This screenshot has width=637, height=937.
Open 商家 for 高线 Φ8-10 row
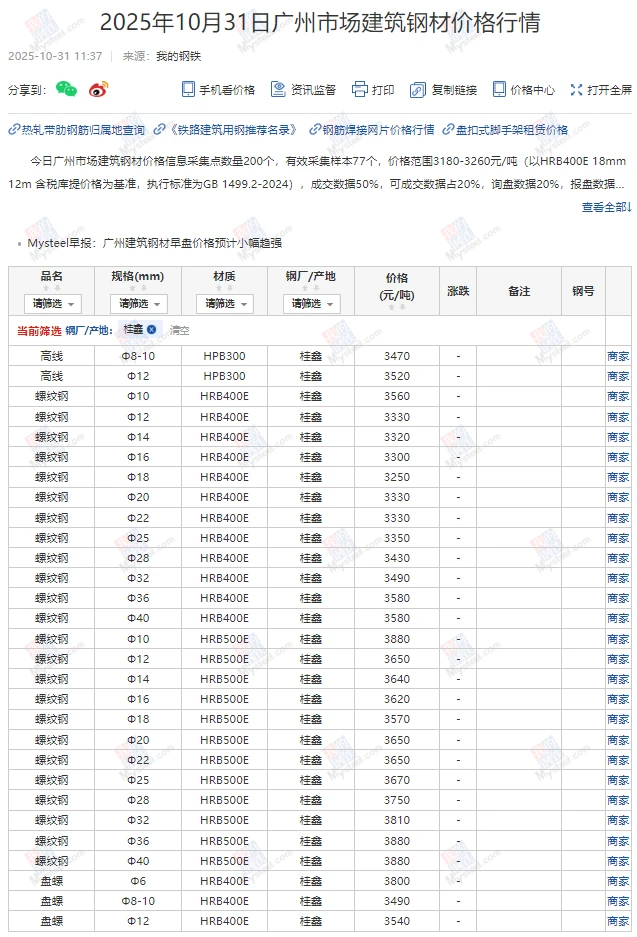618,356
